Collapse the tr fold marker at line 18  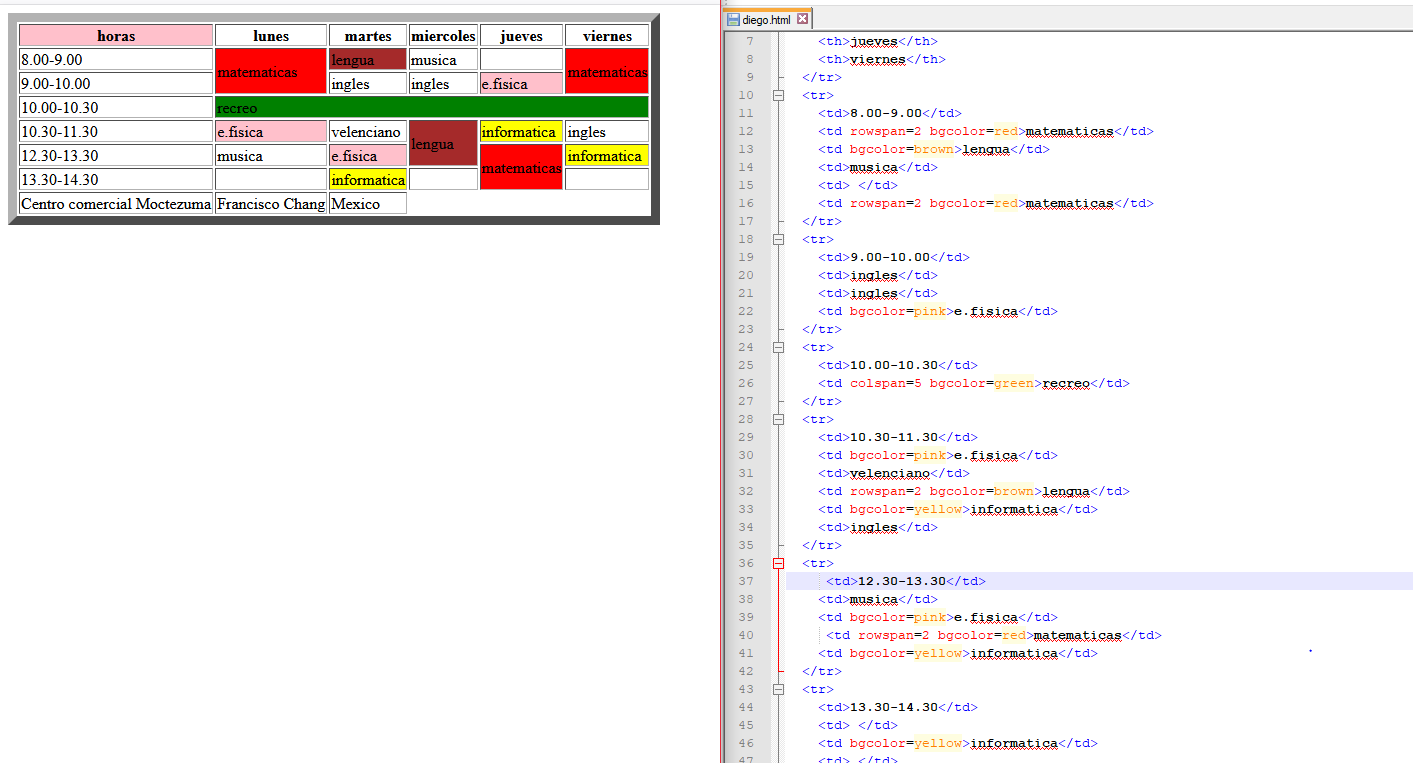(x=778, y=239)
